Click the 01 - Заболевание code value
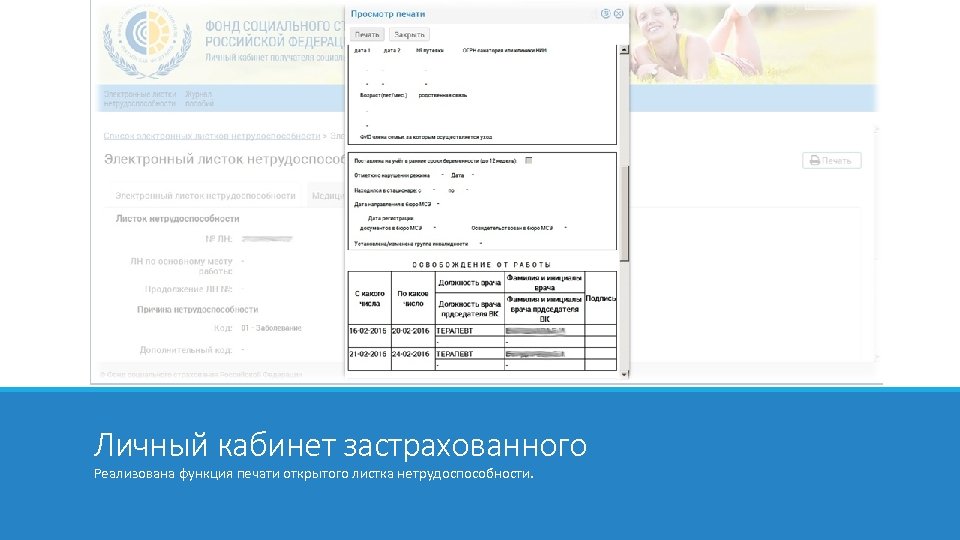This screenshot has width=960, height=540. point(271,328)
